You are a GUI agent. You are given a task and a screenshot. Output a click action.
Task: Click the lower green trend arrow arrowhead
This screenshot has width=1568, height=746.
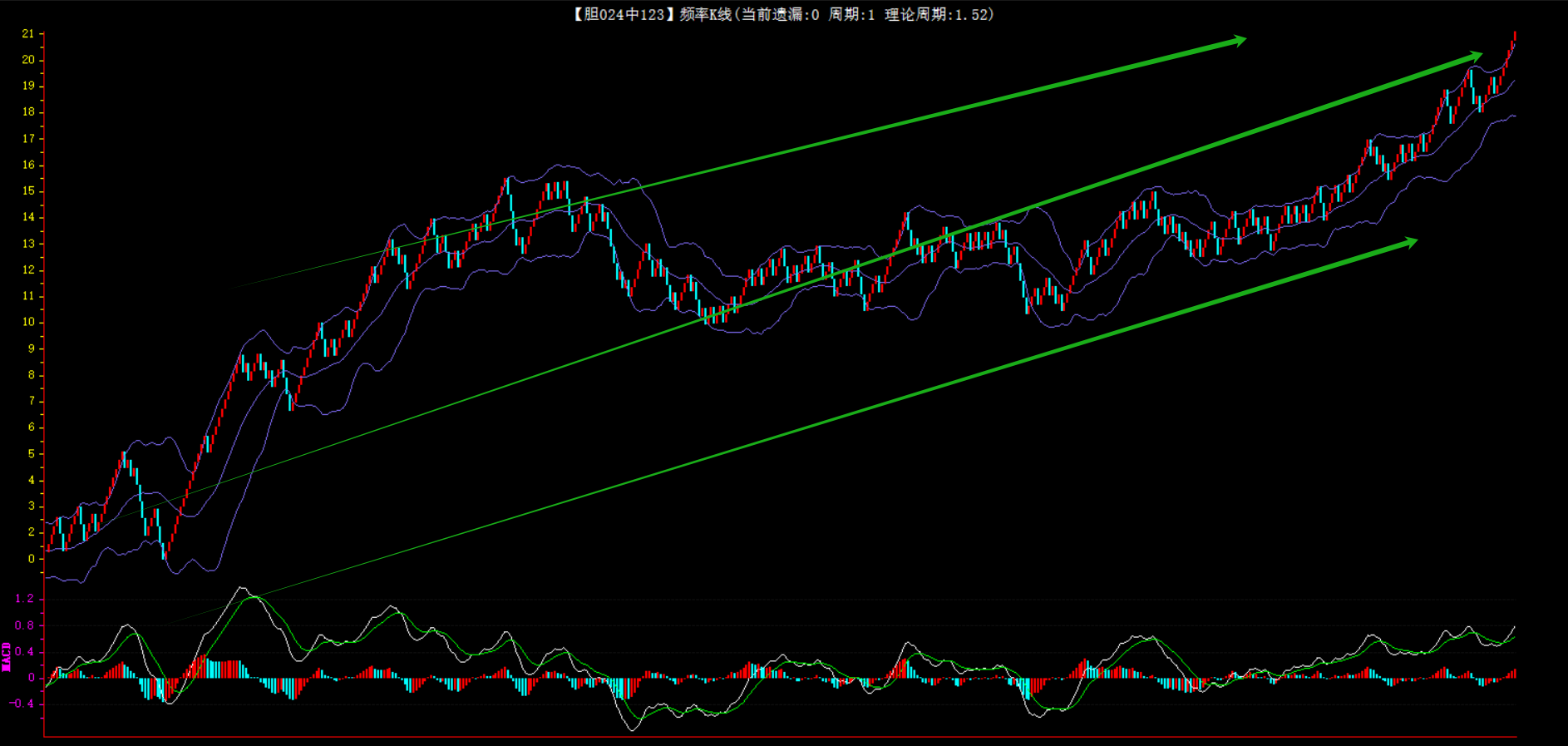(1410, 242)
